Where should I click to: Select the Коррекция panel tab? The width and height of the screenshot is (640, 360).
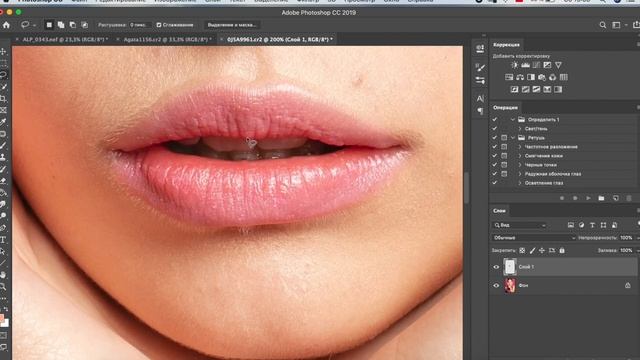pos(506,44)
